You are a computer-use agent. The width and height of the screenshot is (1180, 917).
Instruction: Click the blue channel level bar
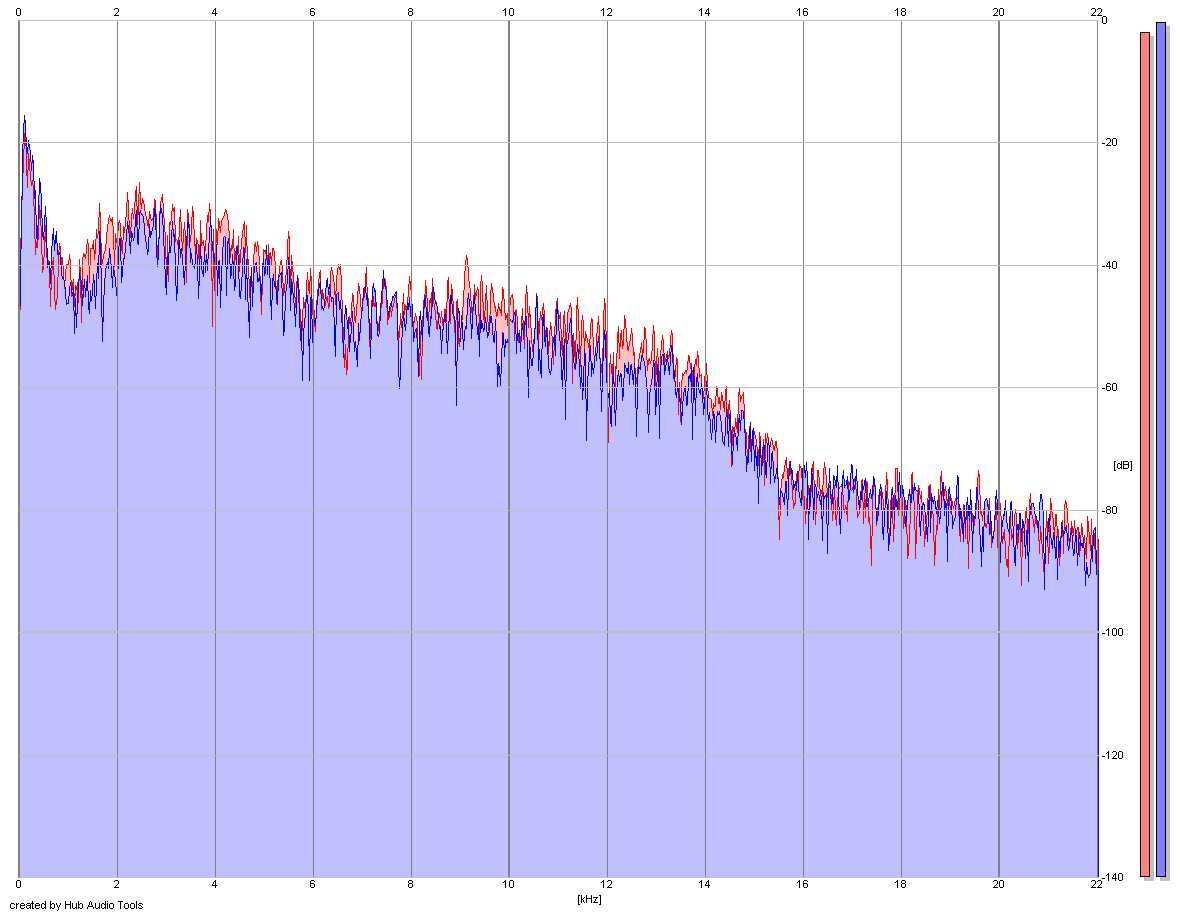pos(1160,450)
